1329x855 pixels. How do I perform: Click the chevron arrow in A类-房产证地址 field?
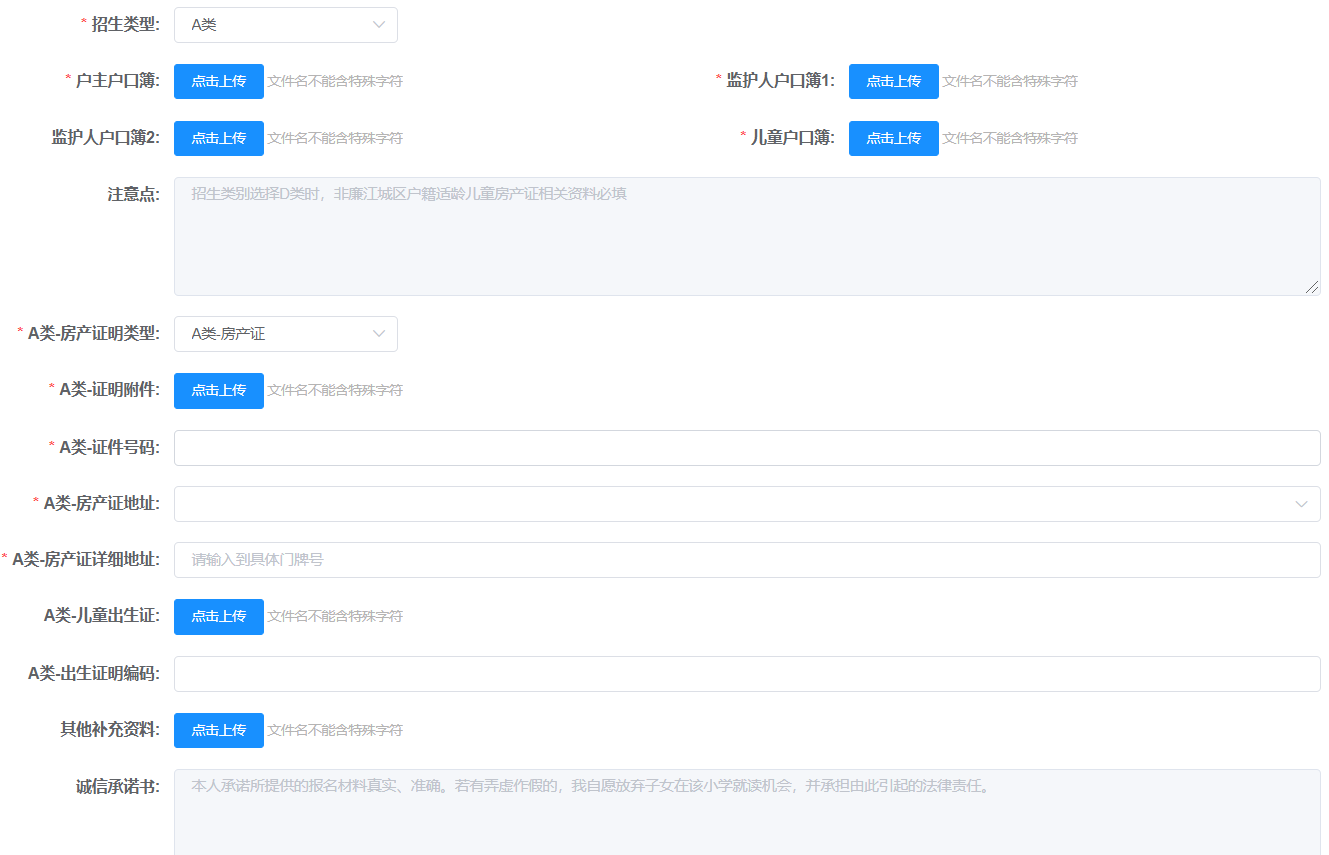point(1301,504)
